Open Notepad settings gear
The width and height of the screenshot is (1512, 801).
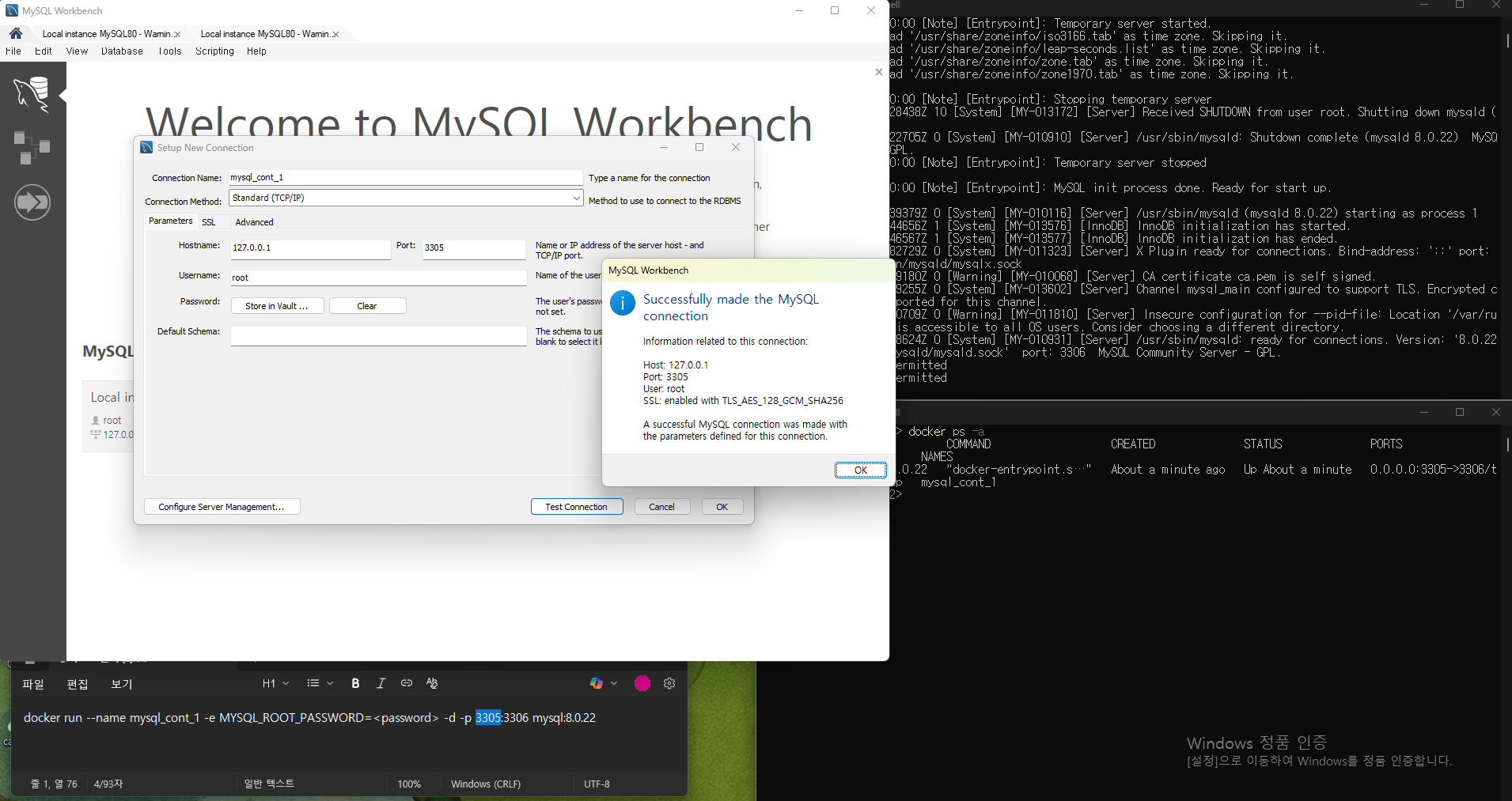click(669, 683)
